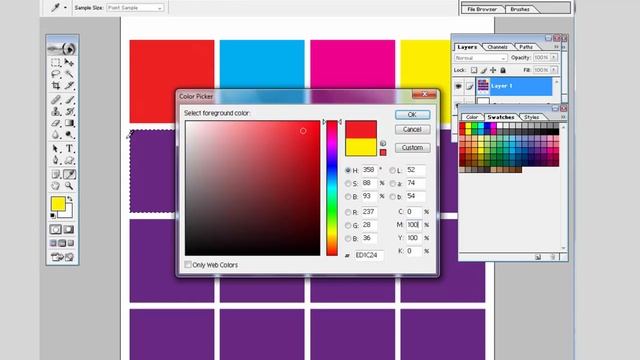Image resolution: width=640 pixels, height=360 pixels.
Task: Open the Sample Size dropdown
Action: click(135, 8)
